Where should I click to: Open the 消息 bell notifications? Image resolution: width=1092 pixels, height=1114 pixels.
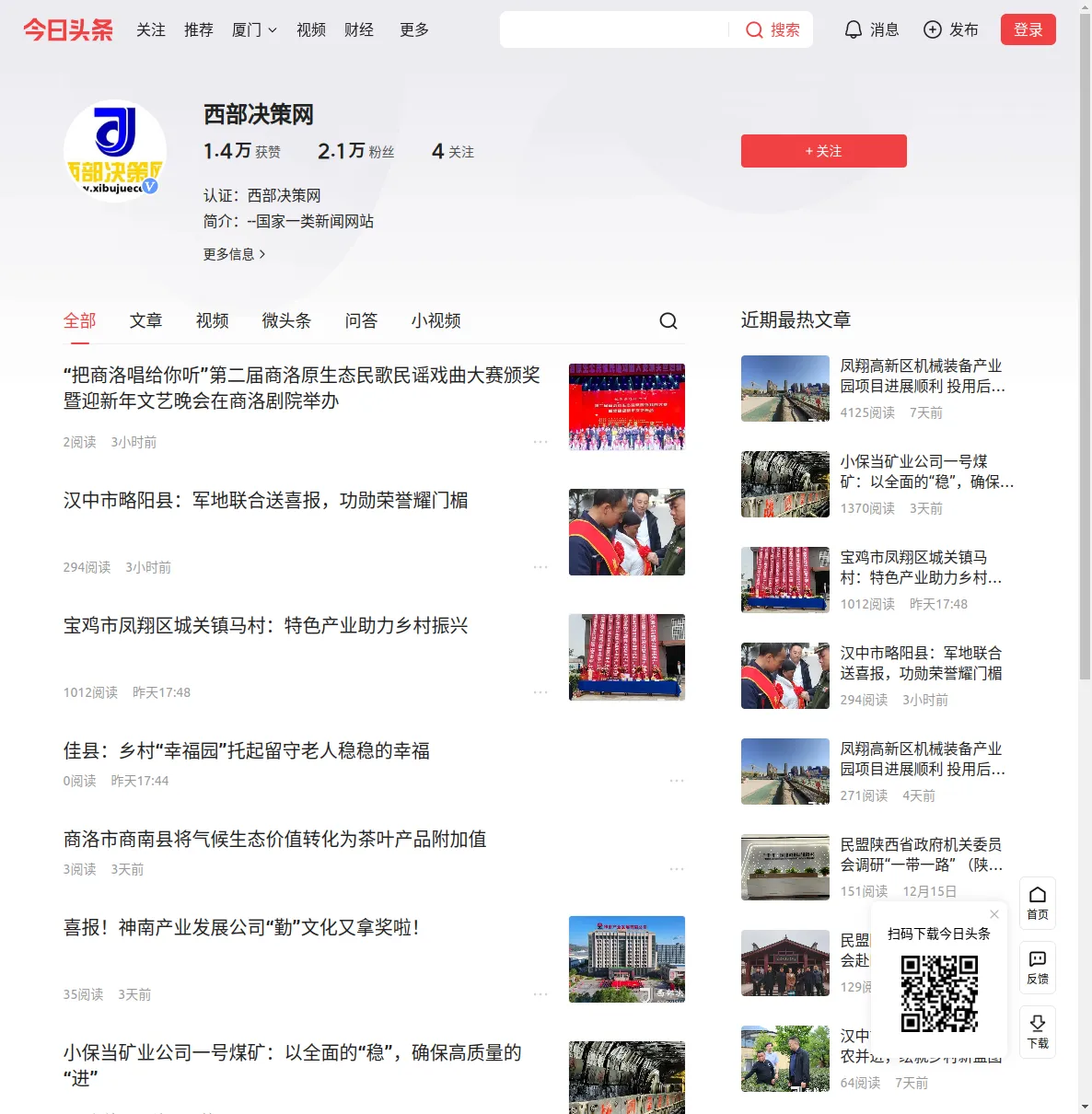click(871, 29)
